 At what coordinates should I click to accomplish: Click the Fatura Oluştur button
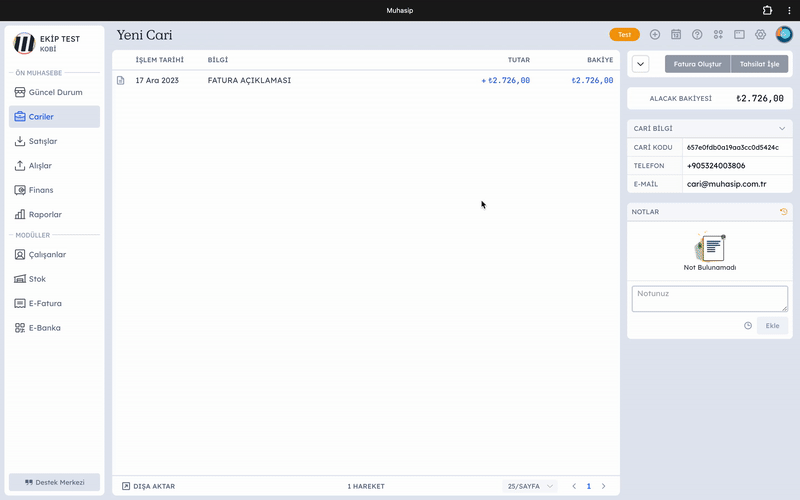point(697,64)
